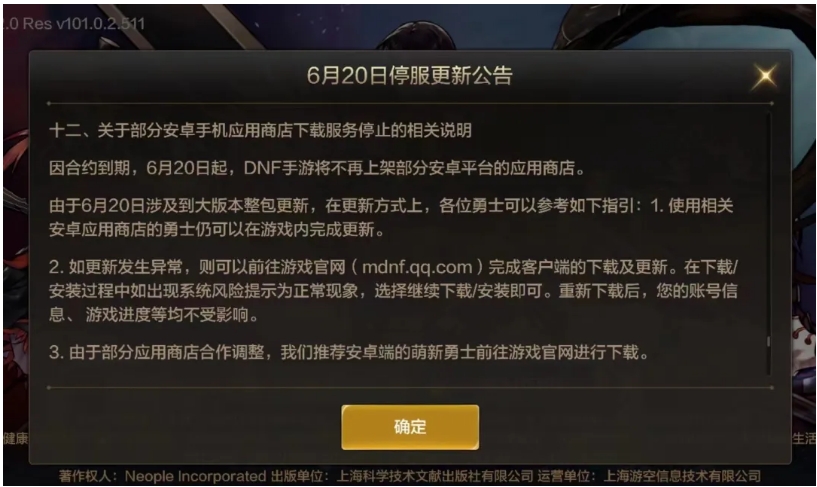Click the 出版单位 上海科学技术文献出版社 footer text

402,476
